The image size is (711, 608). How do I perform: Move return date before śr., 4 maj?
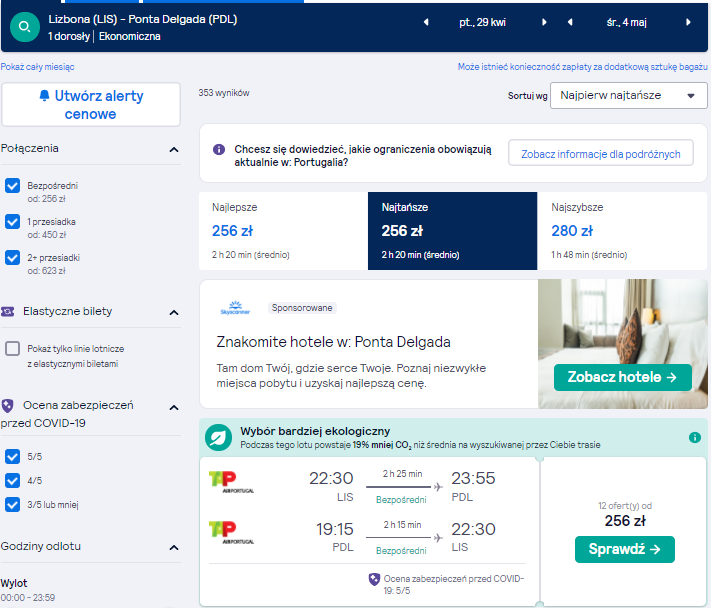570,22
